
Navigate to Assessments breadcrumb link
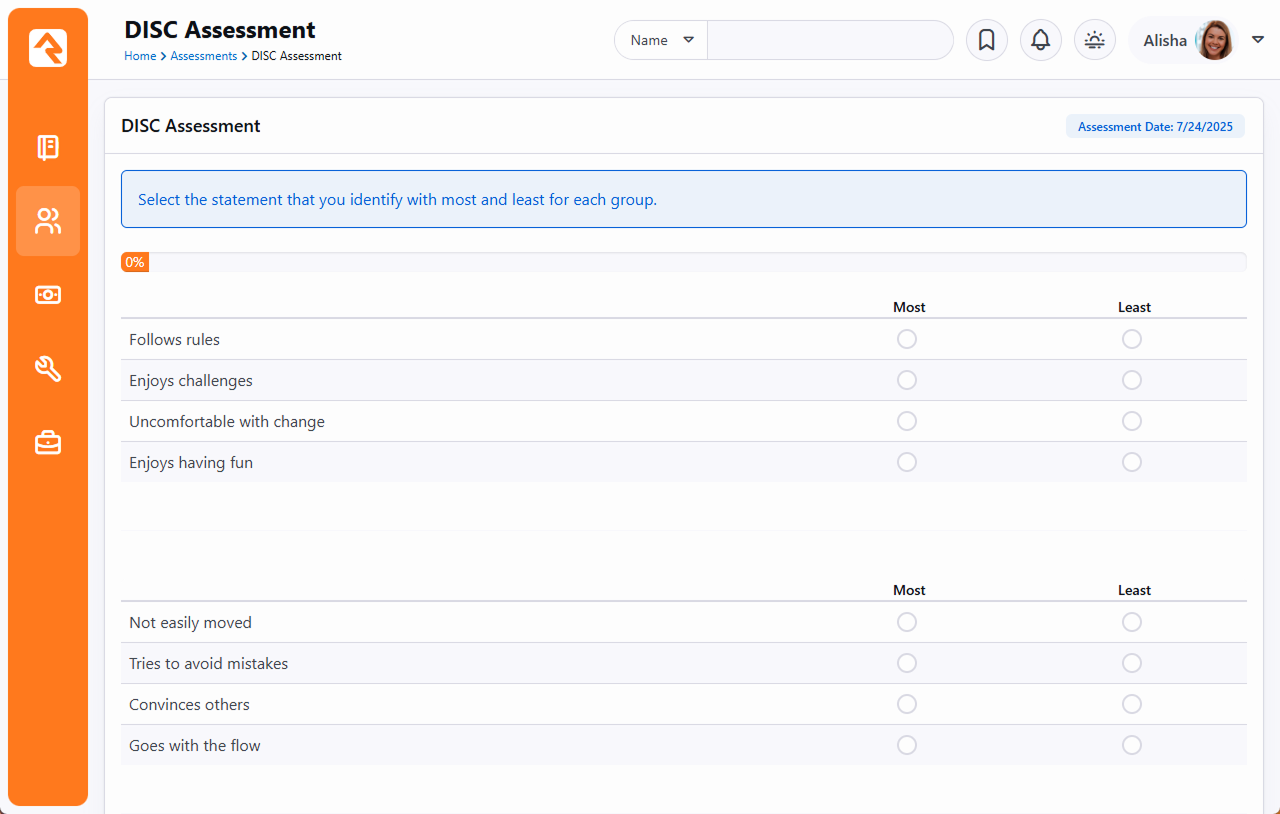point(203,56)
